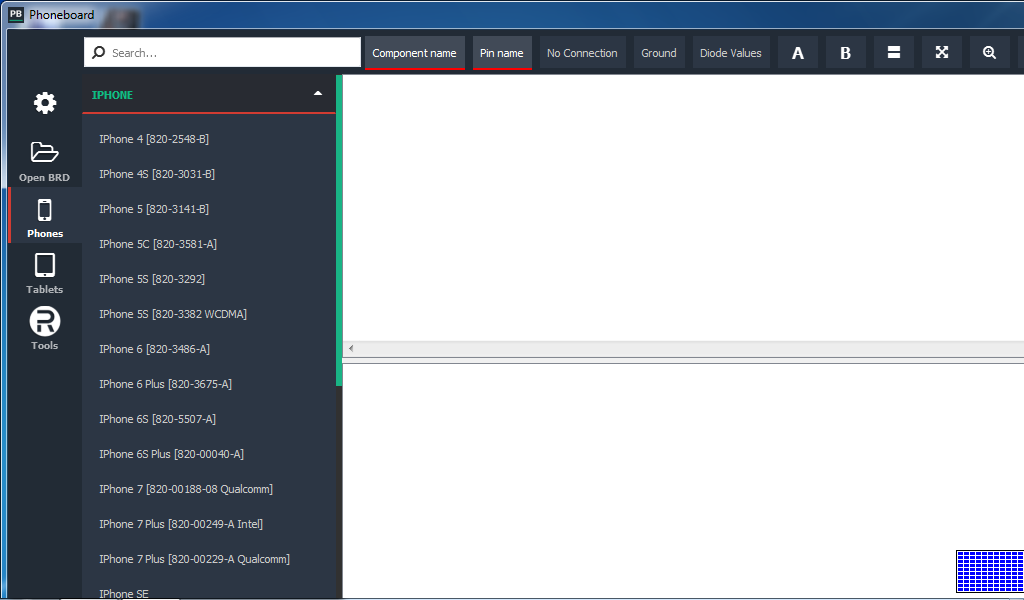Click the Search input field
The height and width of the screenshot is (600, 1024).
point(222,52)
